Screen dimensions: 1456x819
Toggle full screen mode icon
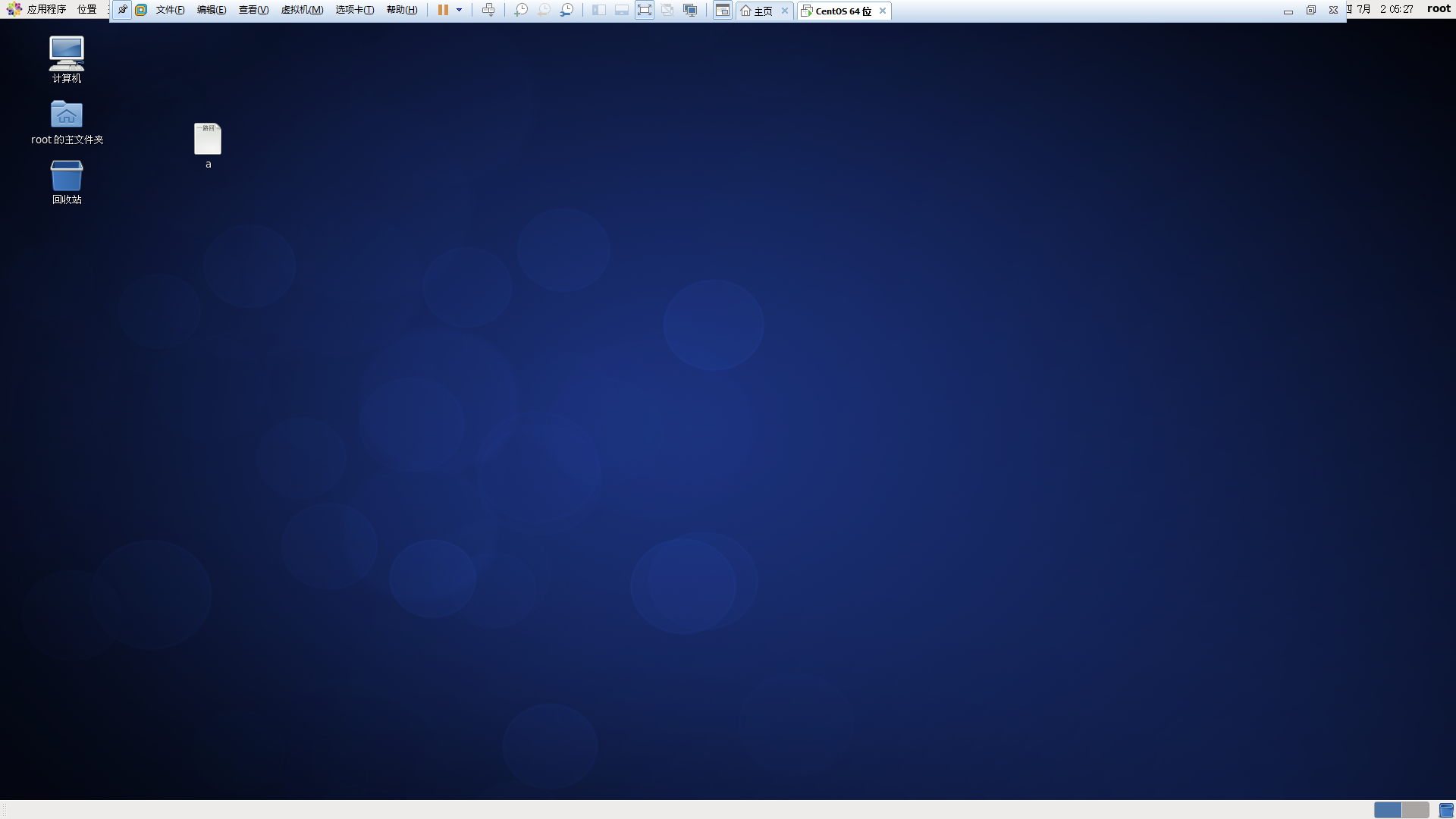pyautogui.click(x=644, y=10)
